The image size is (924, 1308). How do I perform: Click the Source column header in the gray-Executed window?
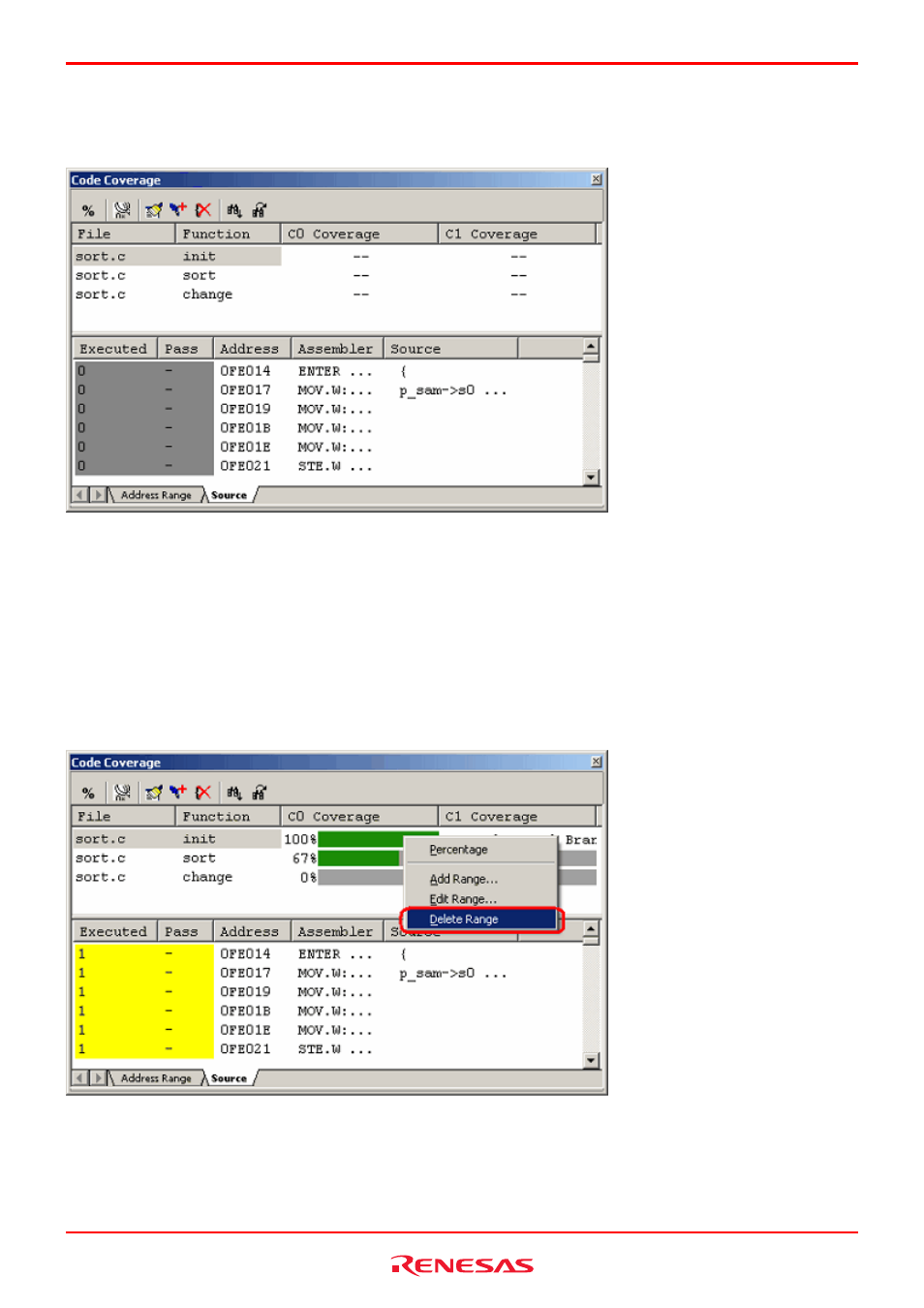(x=451, y=349)
